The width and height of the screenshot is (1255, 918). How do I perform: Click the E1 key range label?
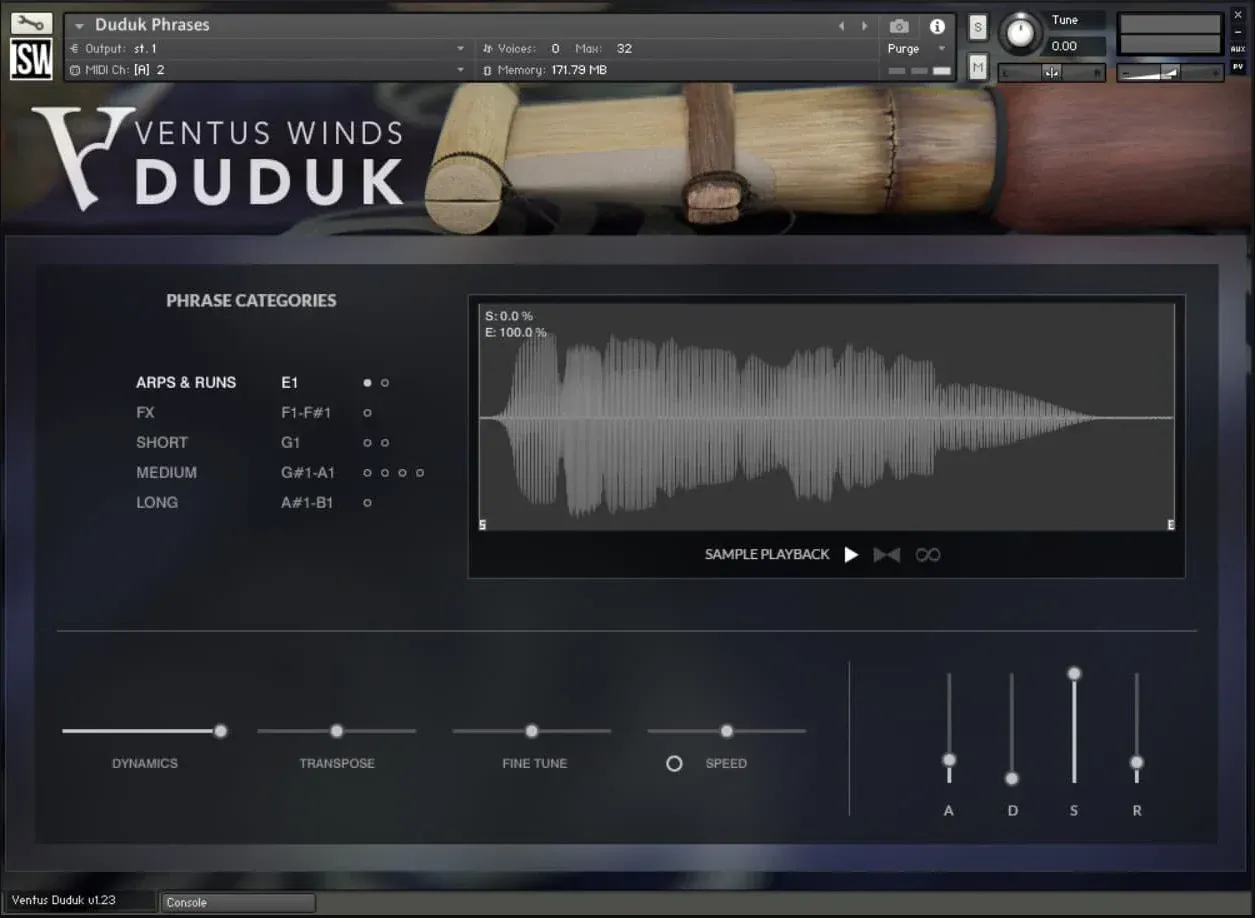coord(290,382)
